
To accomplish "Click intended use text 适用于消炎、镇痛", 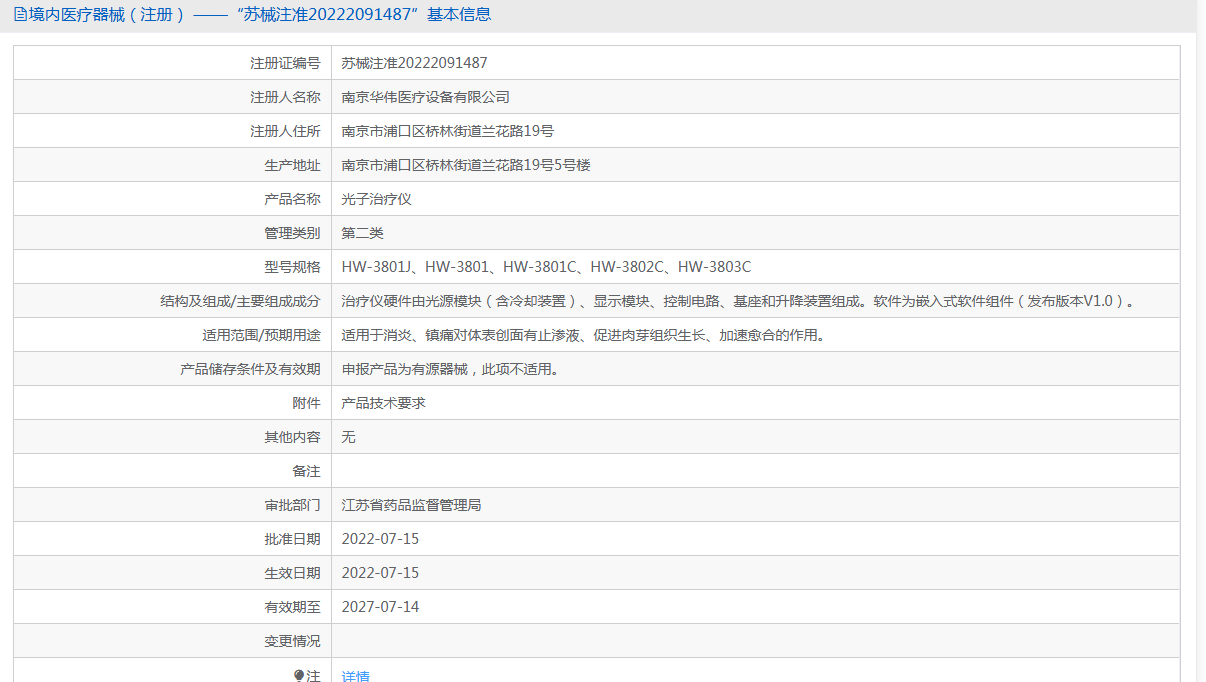I will 584,335.
